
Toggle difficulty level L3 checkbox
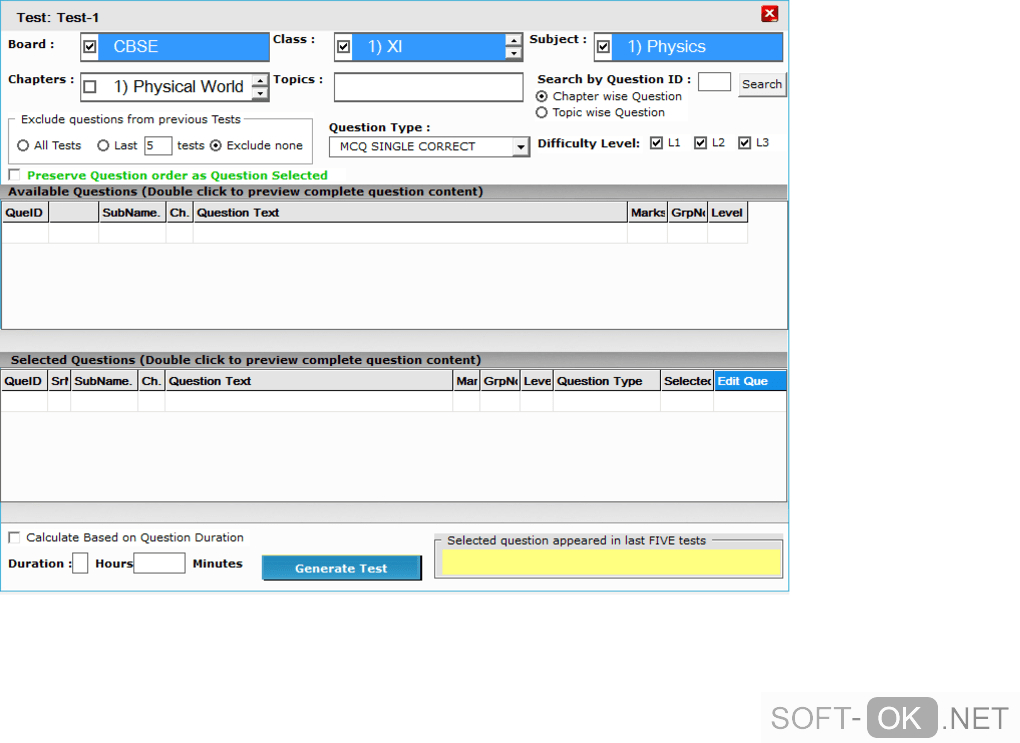click(x=745, y=143)
